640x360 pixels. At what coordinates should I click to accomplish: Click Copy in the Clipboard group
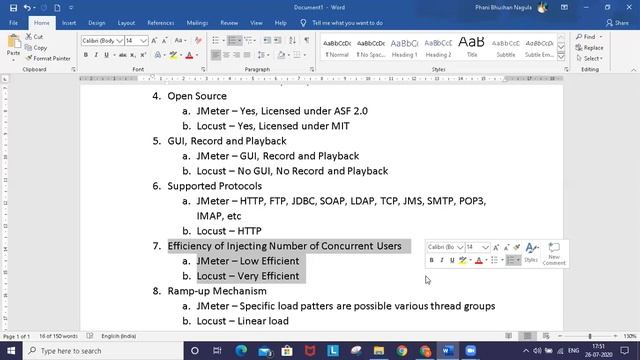pos(36,48)
